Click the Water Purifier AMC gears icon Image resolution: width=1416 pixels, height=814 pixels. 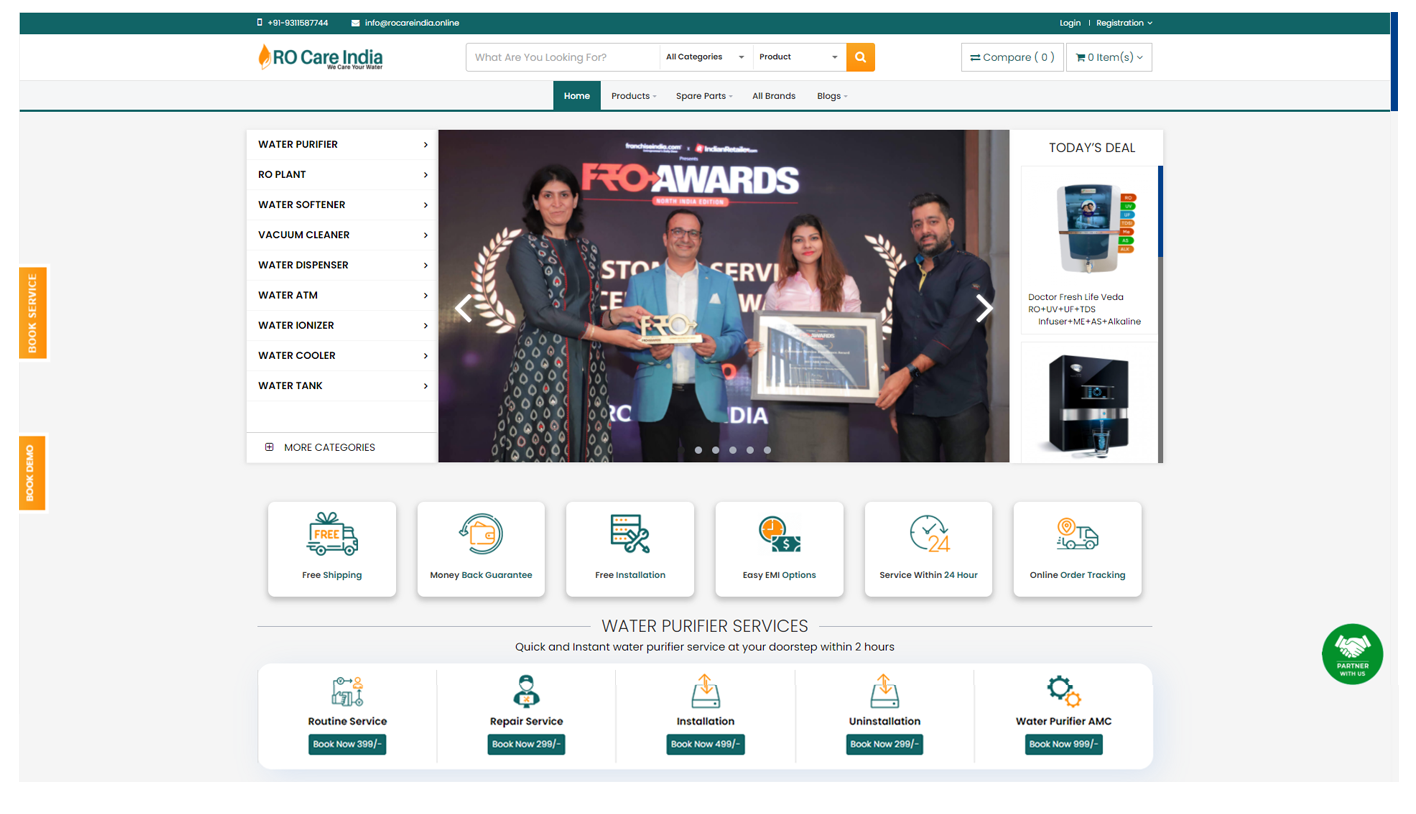pos(1063,691)
